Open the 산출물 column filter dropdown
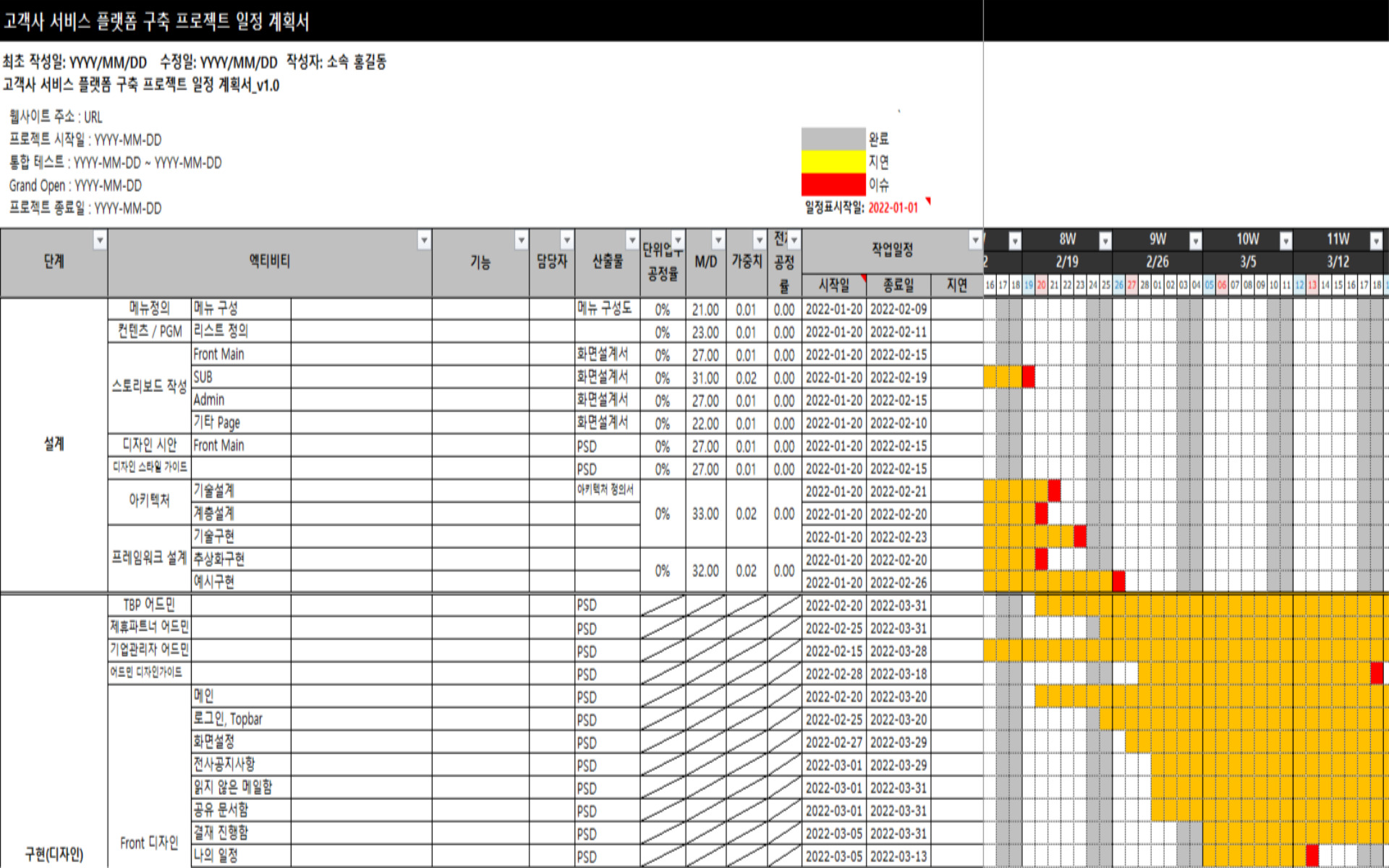The width and height of the screenshot is (1389, 868). click(x=632, y=240)
